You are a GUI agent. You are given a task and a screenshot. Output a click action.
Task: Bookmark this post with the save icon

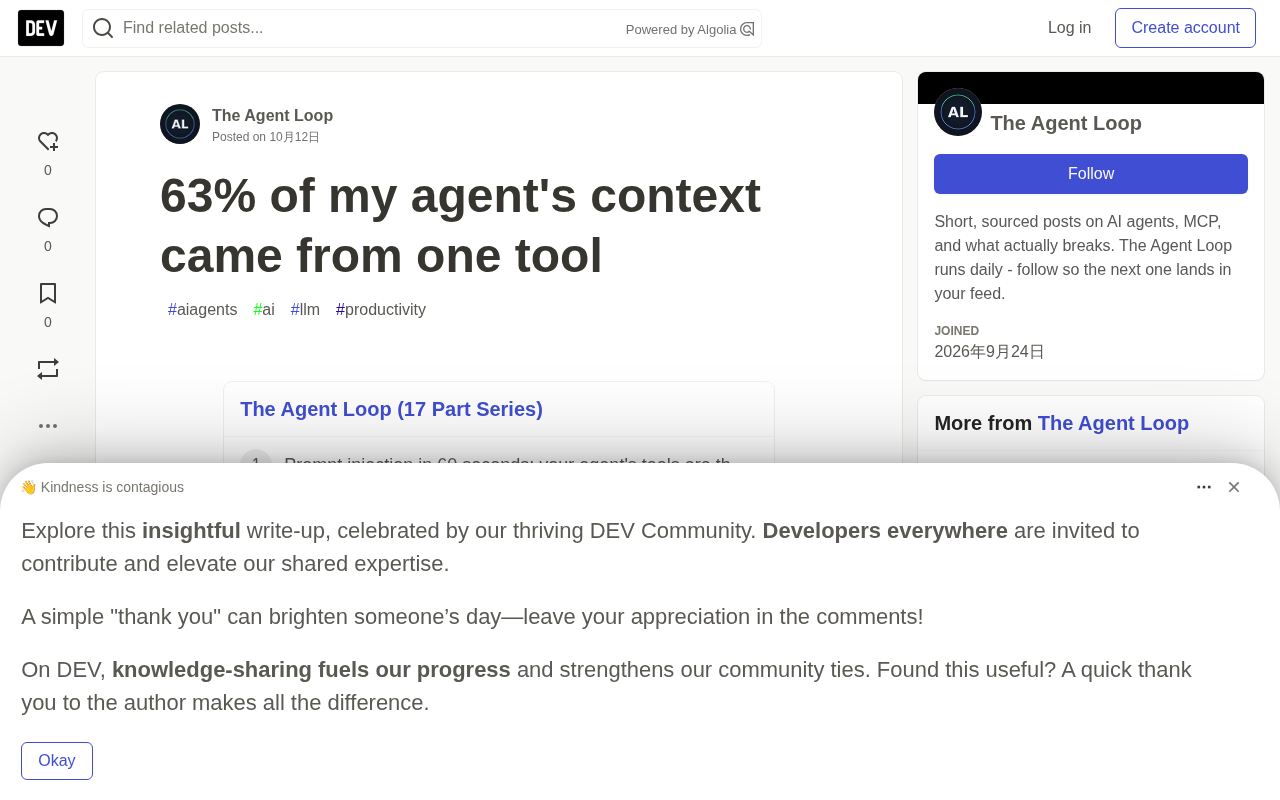tap(48, 294)
